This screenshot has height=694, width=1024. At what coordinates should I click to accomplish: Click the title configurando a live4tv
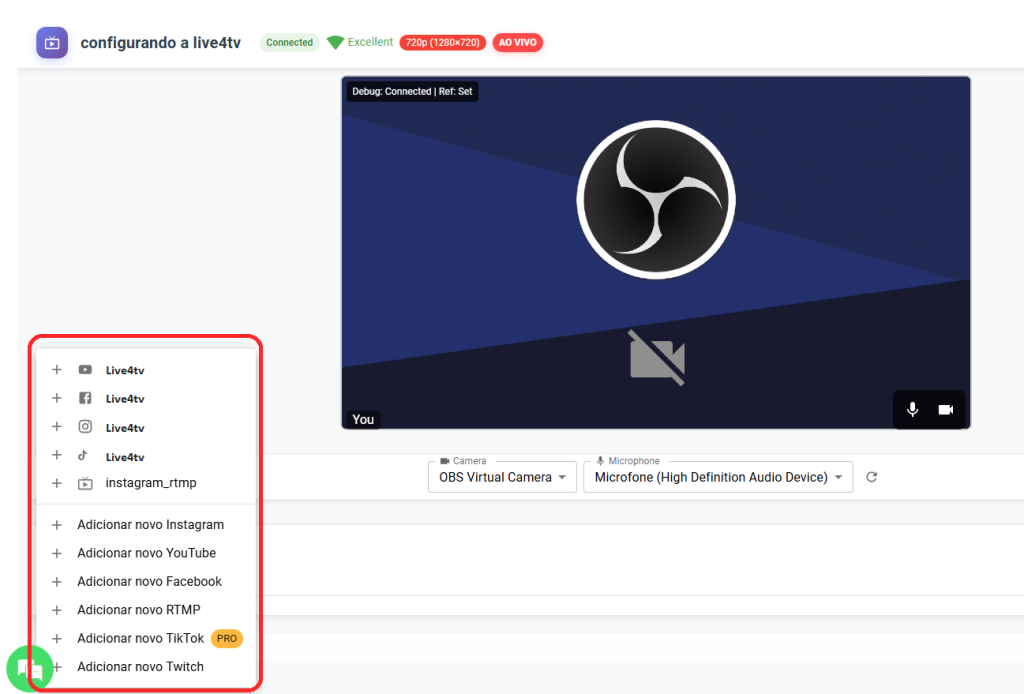161,42
